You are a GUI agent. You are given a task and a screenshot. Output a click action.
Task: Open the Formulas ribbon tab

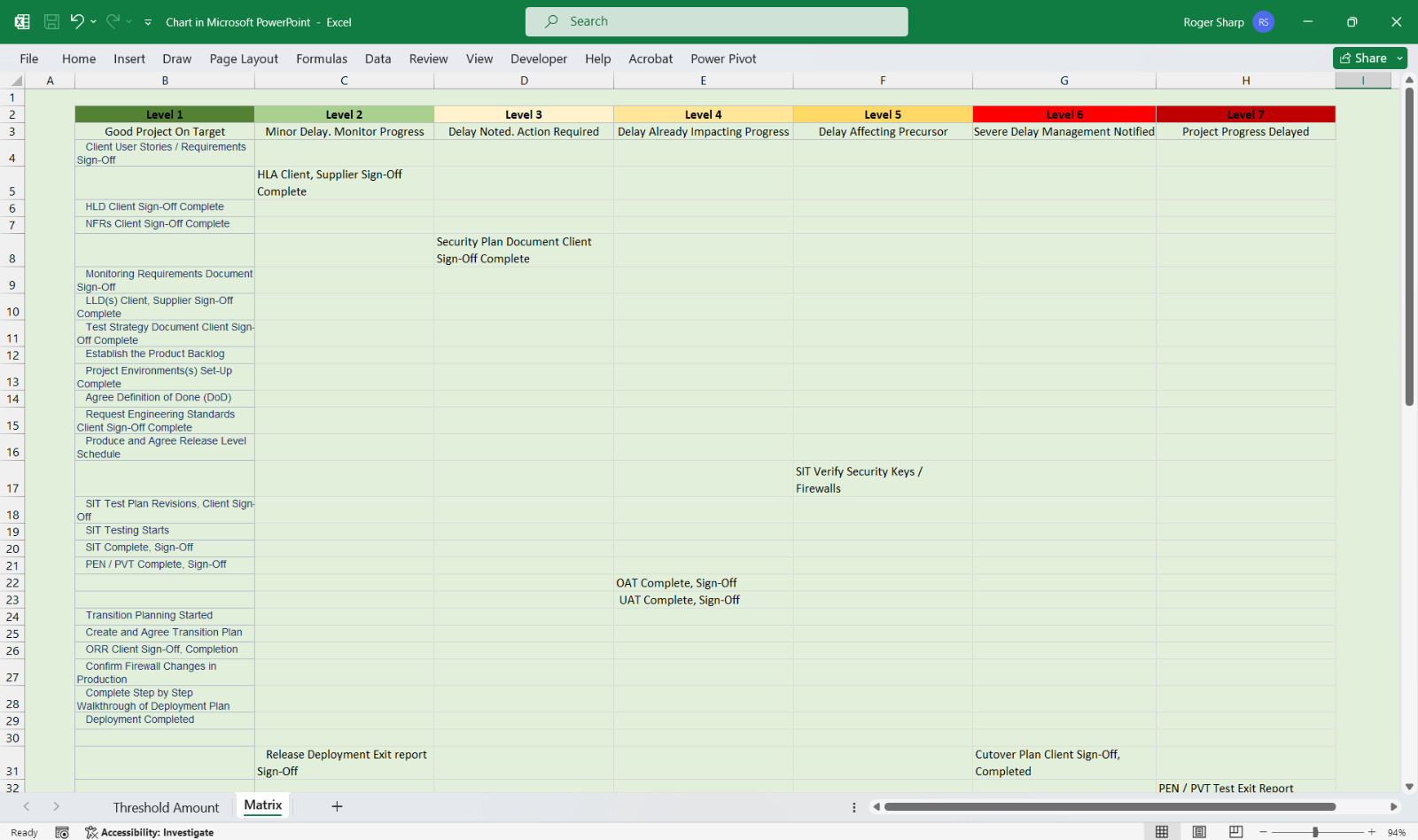pos(322,58)
